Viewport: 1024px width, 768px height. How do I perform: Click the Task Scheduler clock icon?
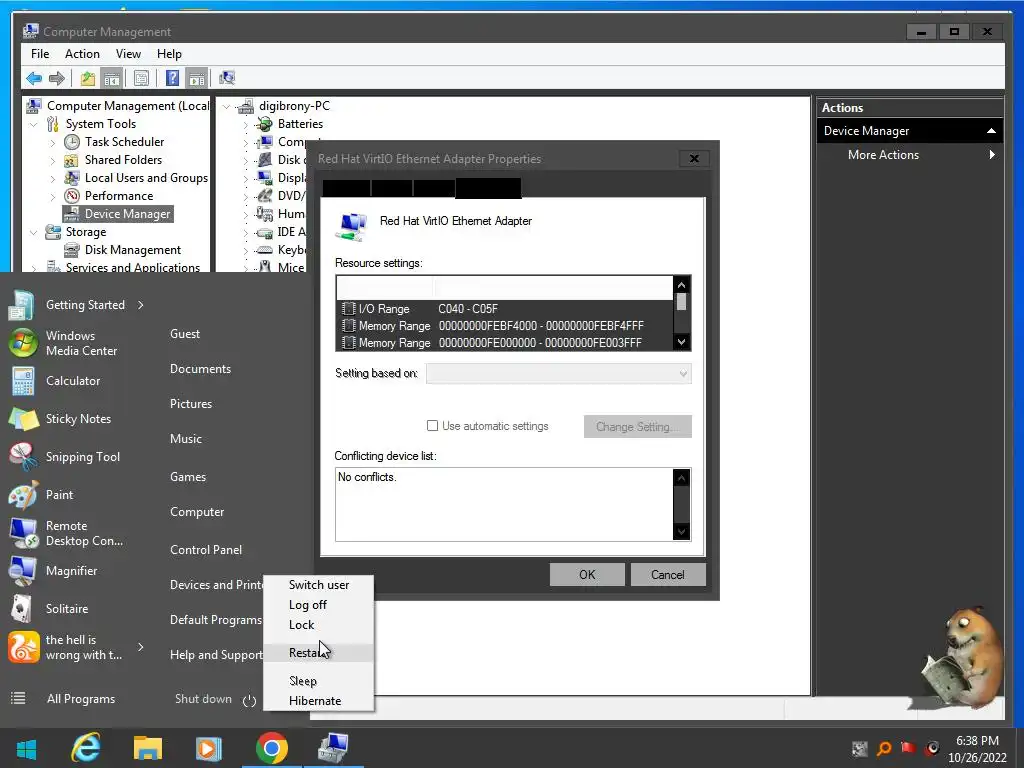72,142
